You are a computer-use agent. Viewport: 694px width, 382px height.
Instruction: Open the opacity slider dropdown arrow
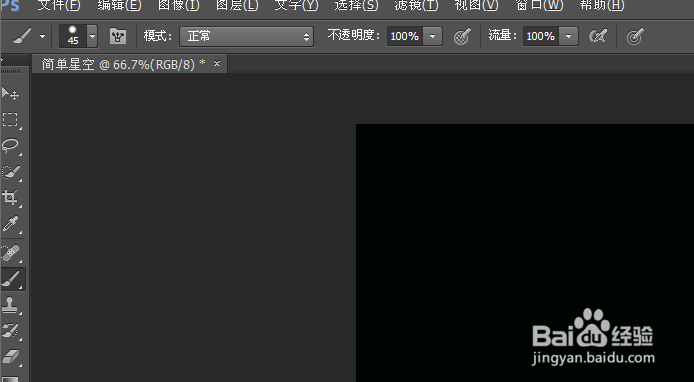432,36
